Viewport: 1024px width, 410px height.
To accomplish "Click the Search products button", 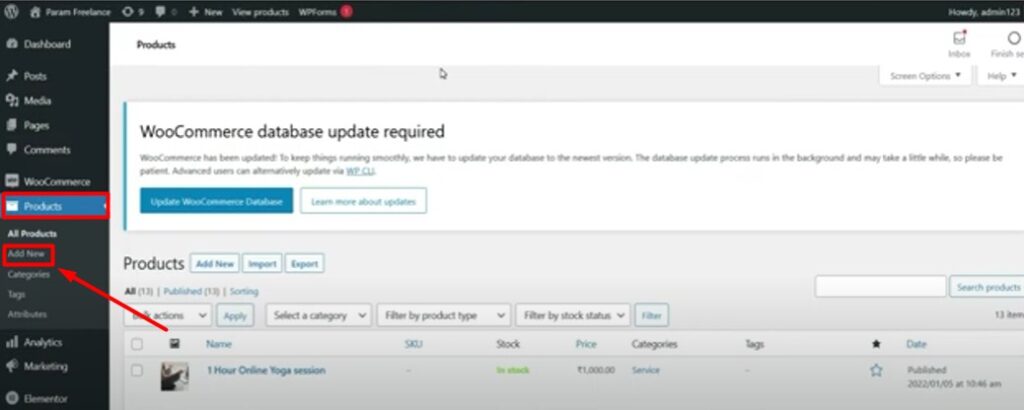I will point(988,287).
